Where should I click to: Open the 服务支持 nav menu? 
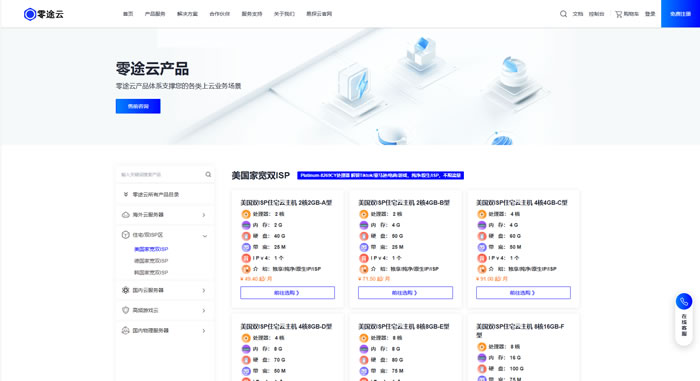coord(252,14)
